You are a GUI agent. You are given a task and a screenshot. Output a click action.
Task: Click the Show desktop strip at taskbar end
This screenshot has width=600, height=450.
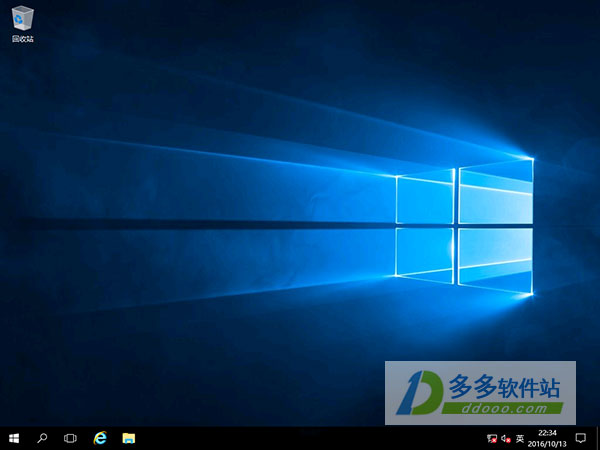598,438
